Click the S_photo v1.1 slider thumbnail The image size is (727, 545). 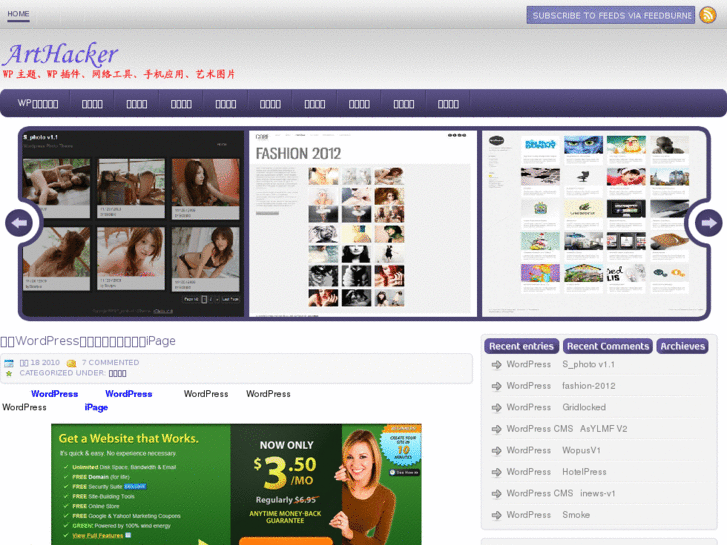(x=133, y=224)
